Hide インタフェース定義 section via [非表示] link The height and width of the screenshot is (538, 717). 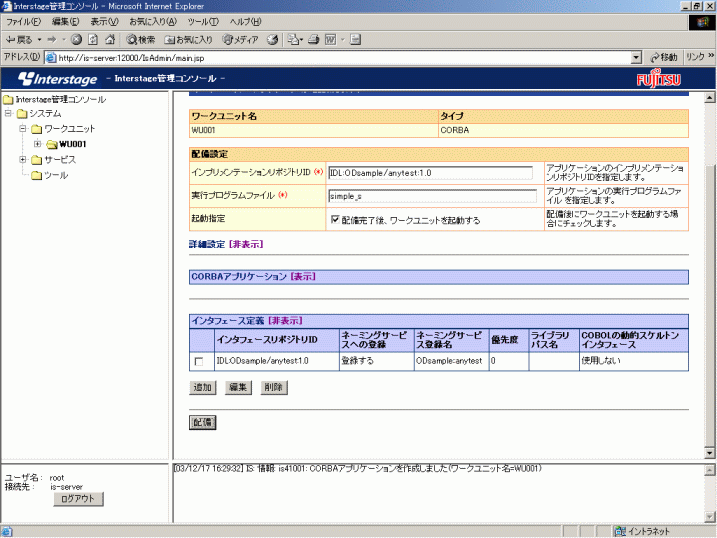coord(285,321)
